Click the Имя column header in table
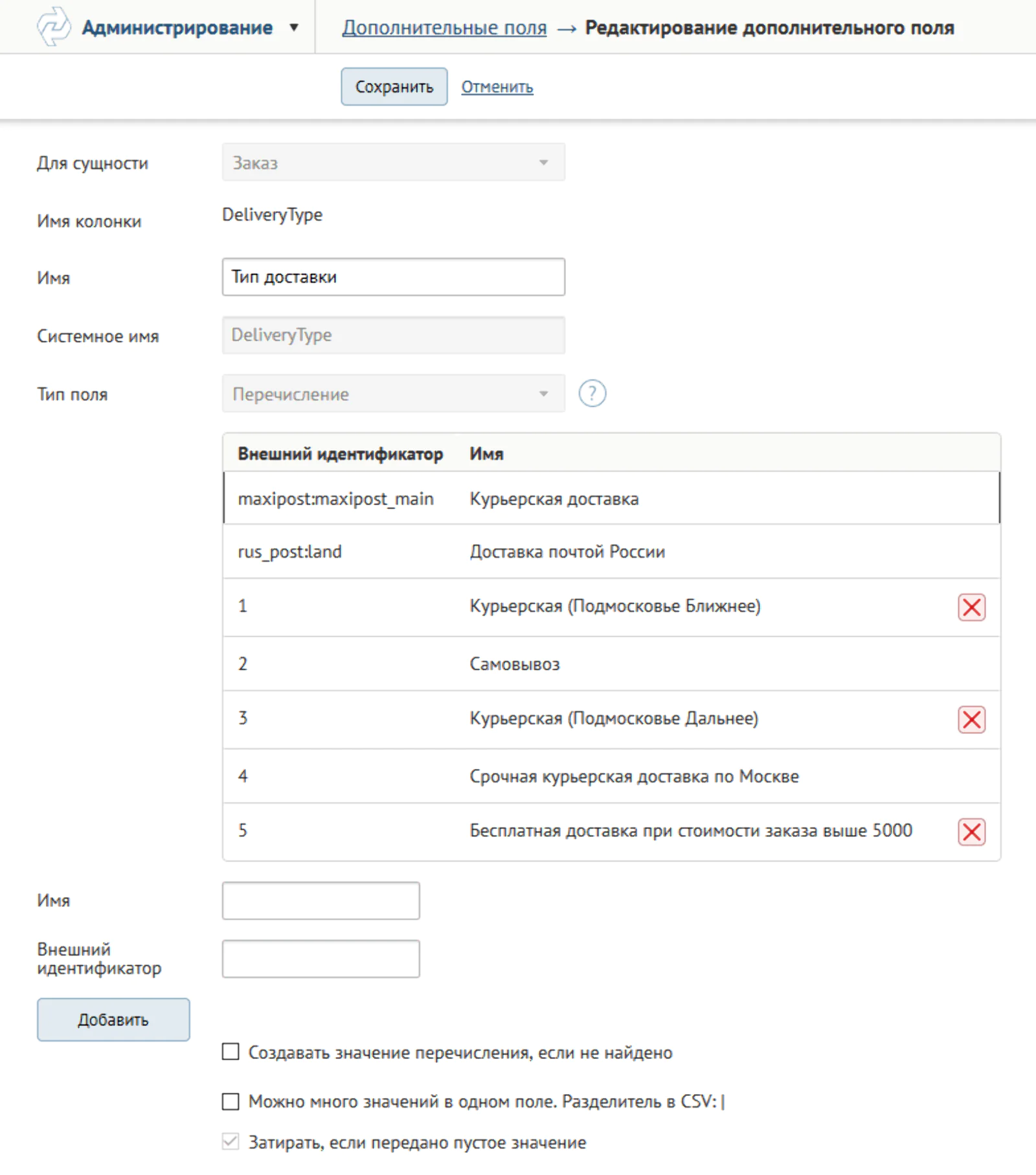Image resolution: width=1036 pixels, height=1175 pixels. coord(486,453)
